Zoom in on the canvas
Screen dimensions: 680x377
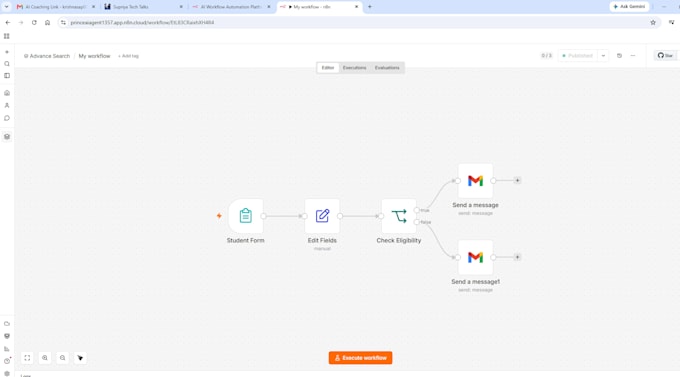coord(45,358)
